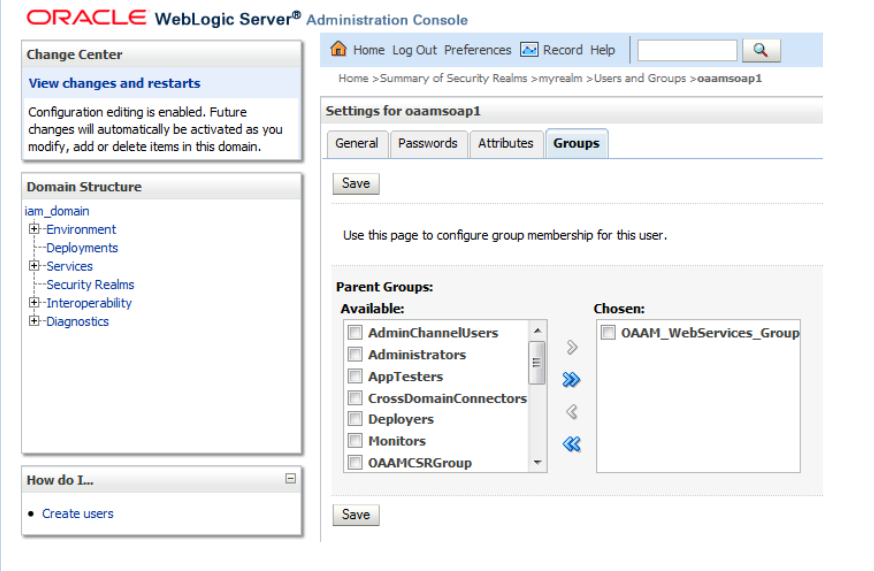The image size is (874, 571).
Task: Click Available list scrollbar up arrow
Action: [x=537, y=330]
